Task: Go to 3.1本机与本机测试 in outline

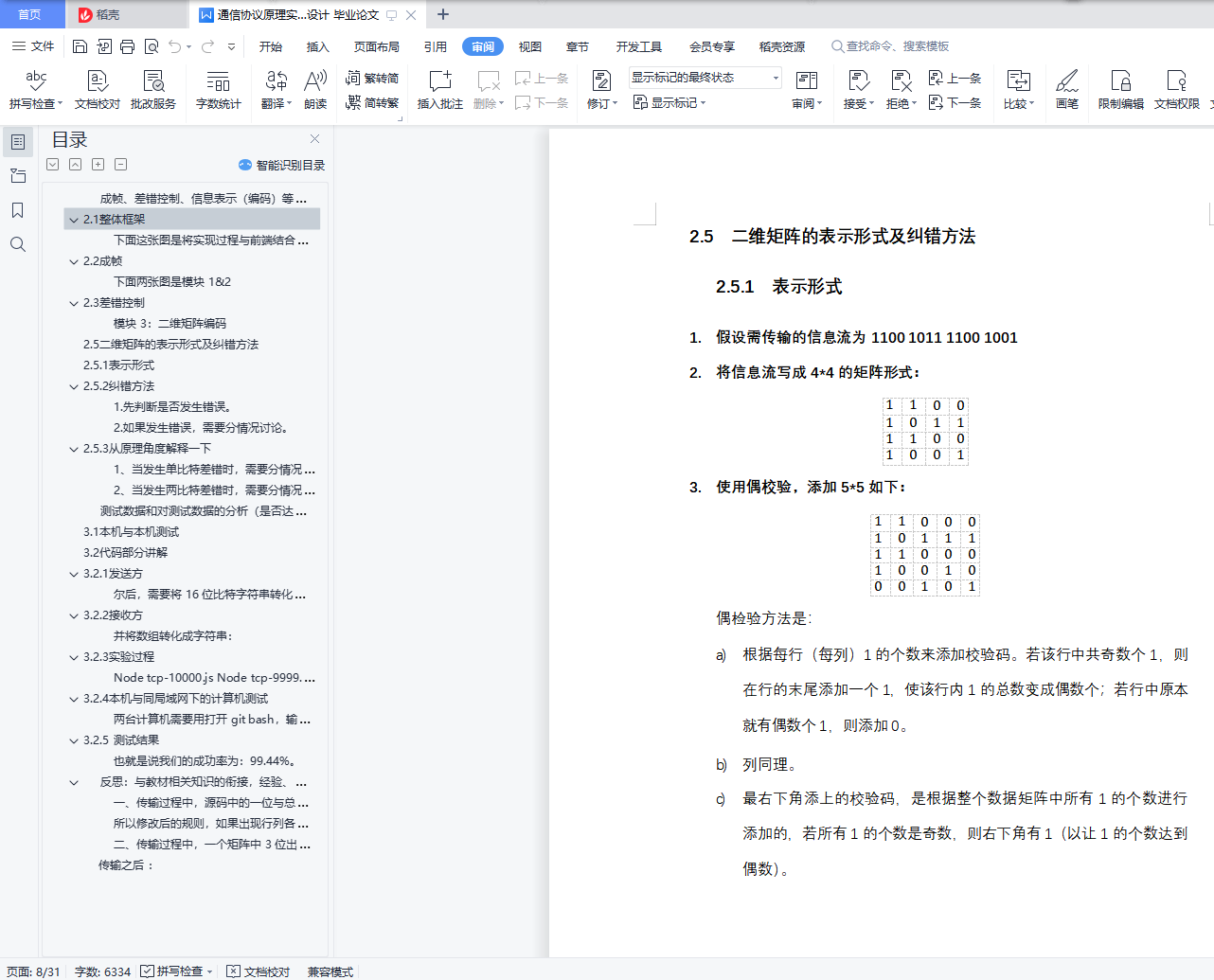Action: tap(131, 532)
